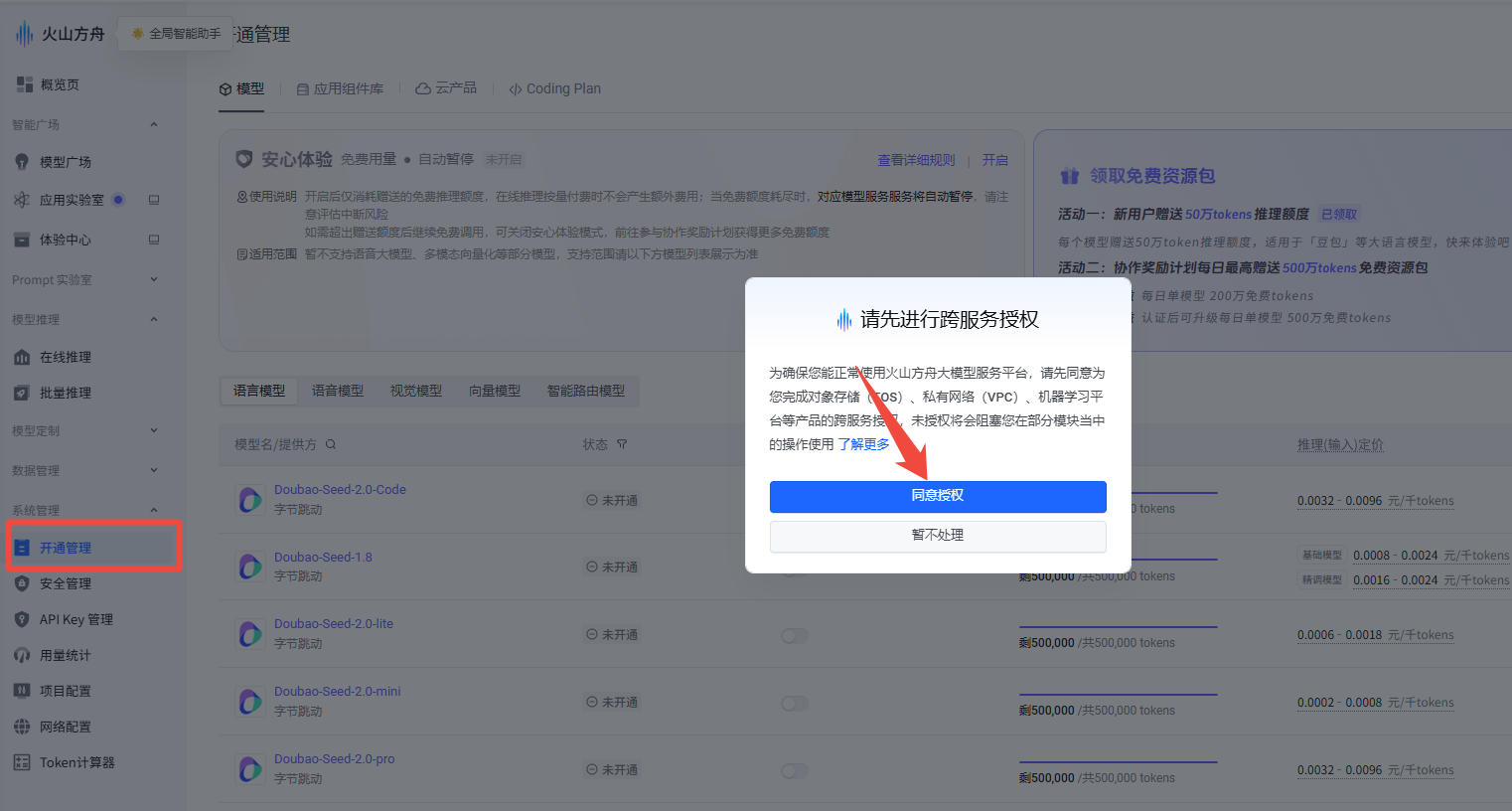Open 体验中心 from the sidebar
1512x811 pixels.
tap(70, 239)
